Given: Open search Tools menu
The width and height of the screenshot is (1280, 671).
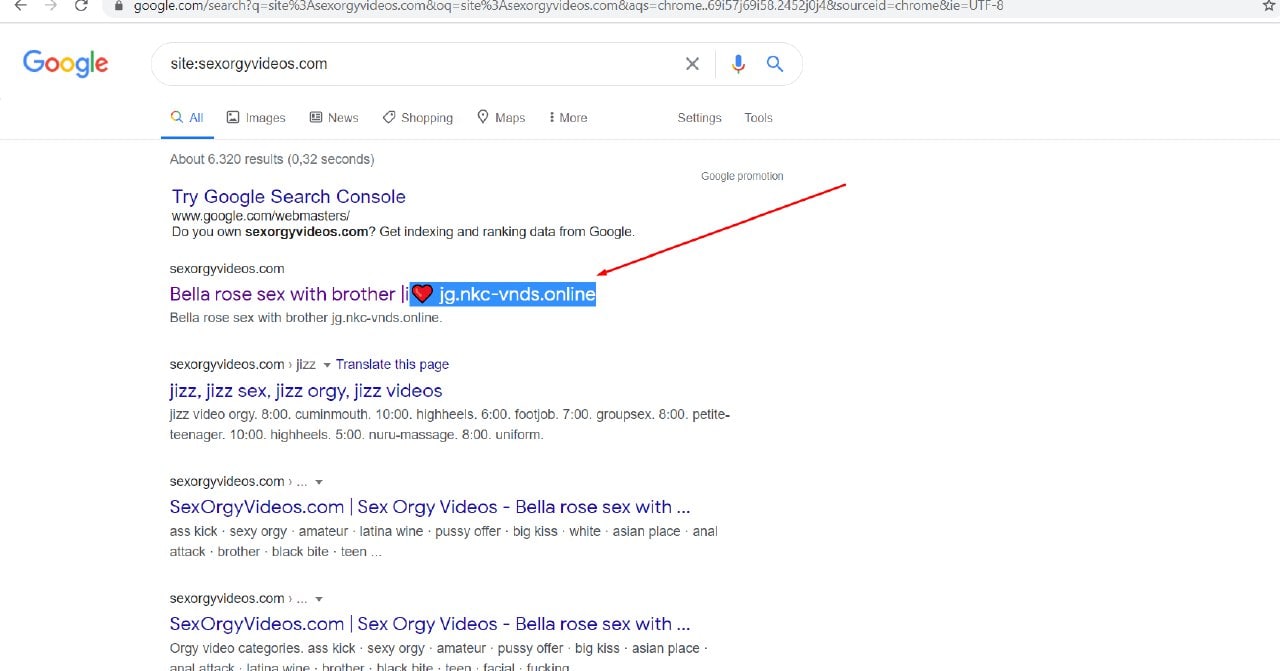Looking at the screenshot, I should [x=758, y=117].
